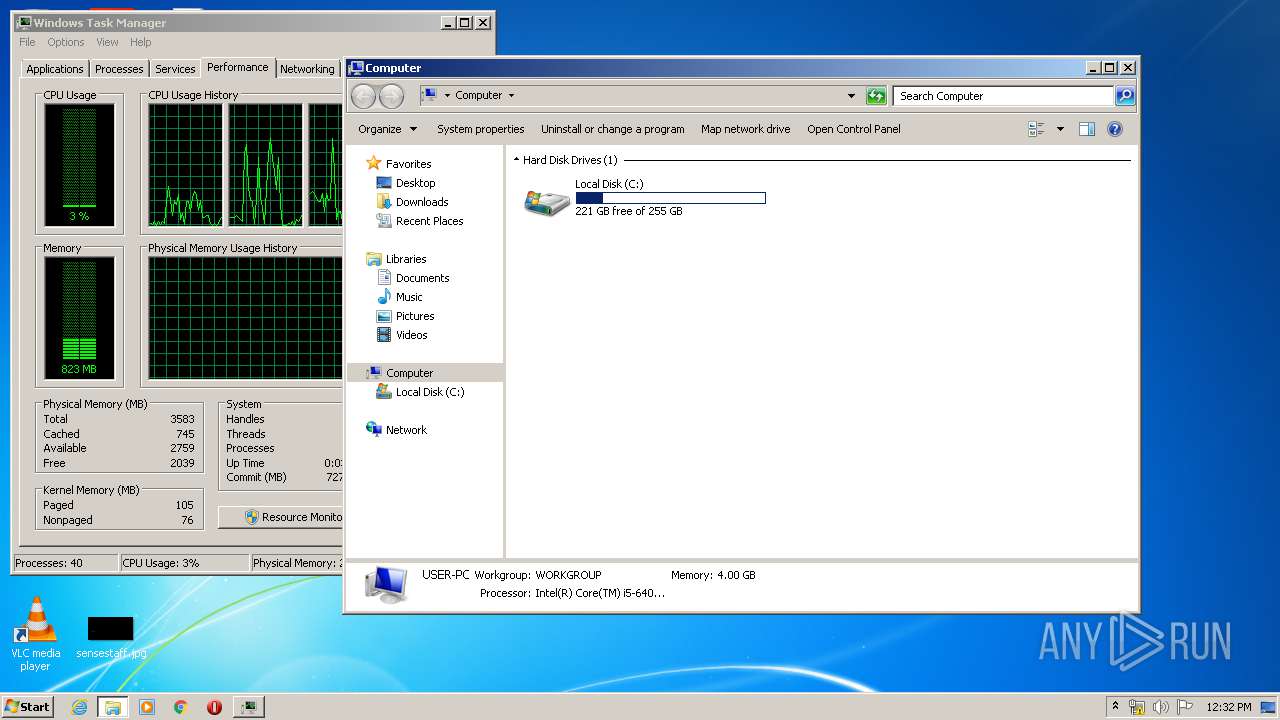Switch to Task Manager taskbar button

click(x=248, y=707)
